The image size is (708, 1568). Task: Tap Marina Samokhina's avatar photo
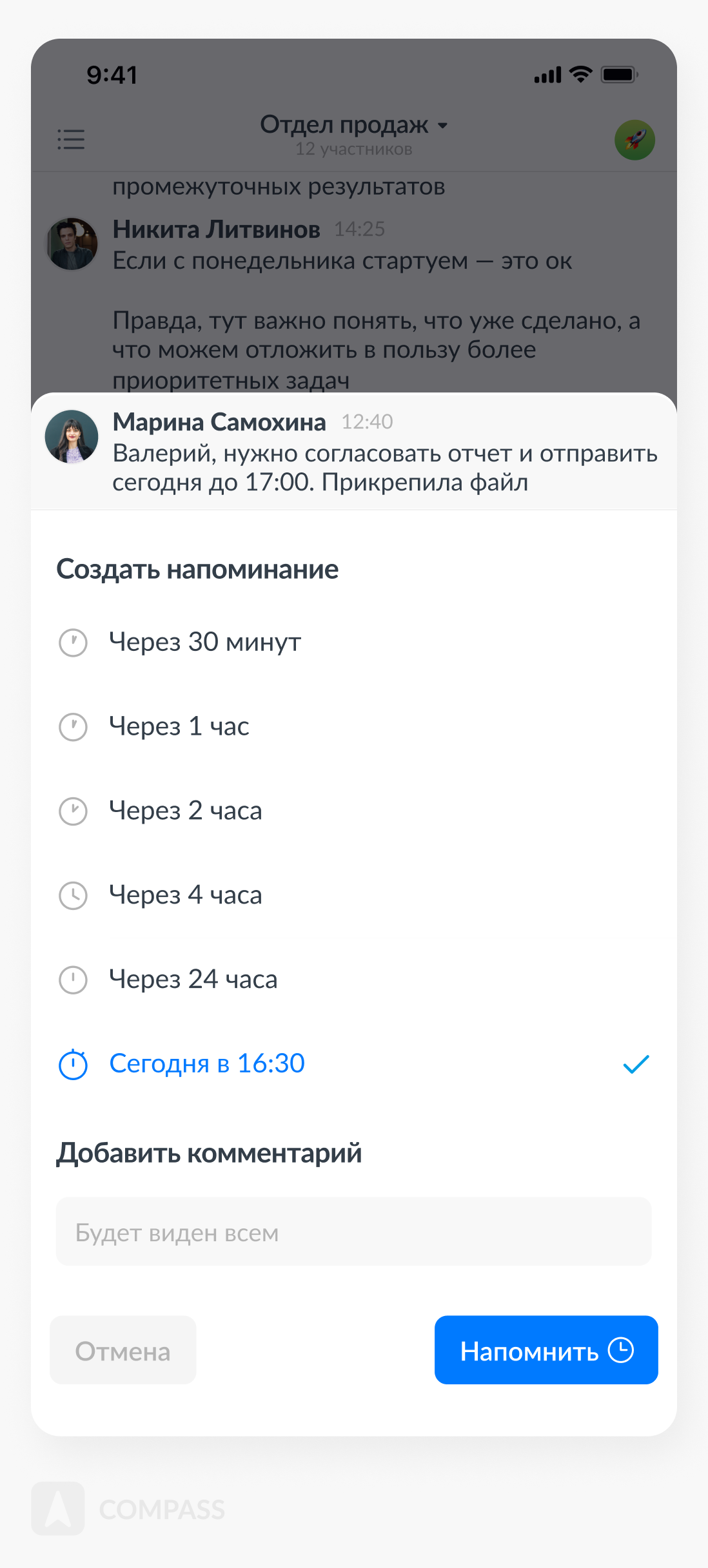(x=72, y=437)
